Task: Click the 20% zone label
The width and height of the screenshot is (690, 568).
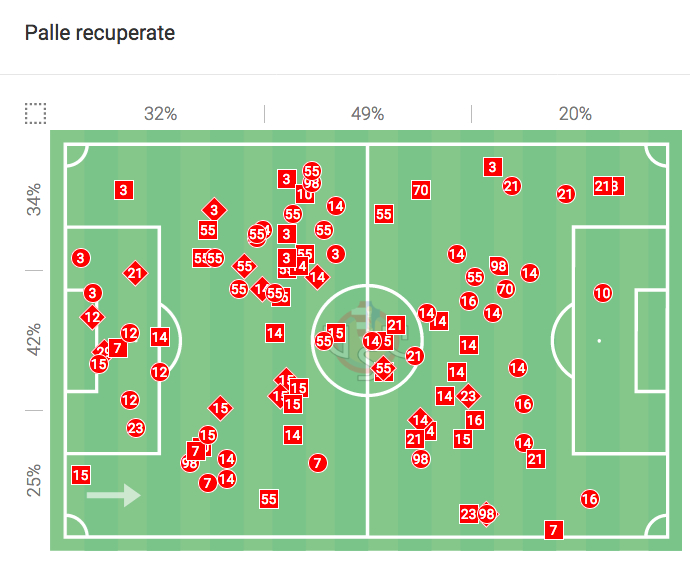Action: (x=575, y=114)
